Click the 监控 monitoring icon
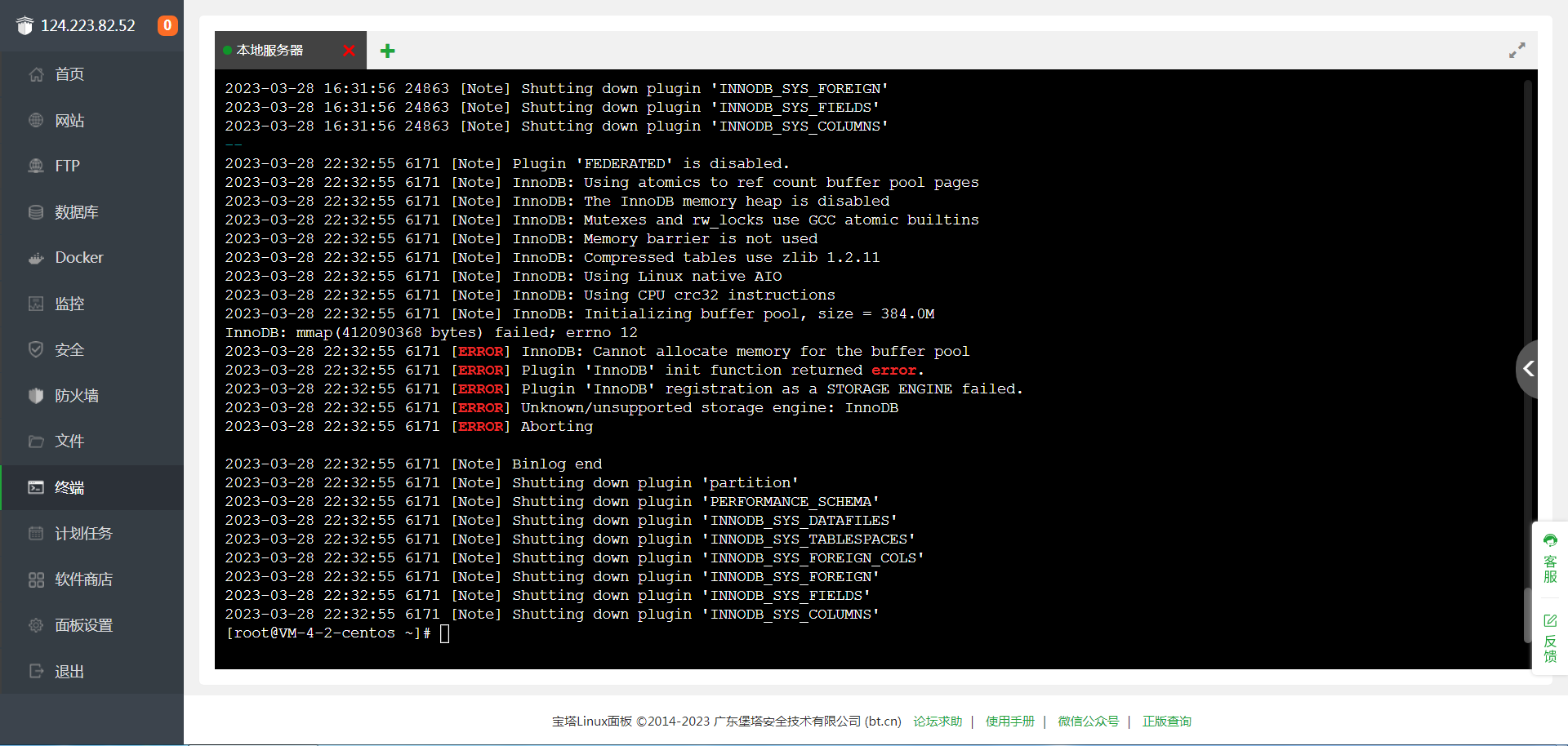The height and width of the screenshot is (746, 1568). pyautogui.click(x=36, y=304)
